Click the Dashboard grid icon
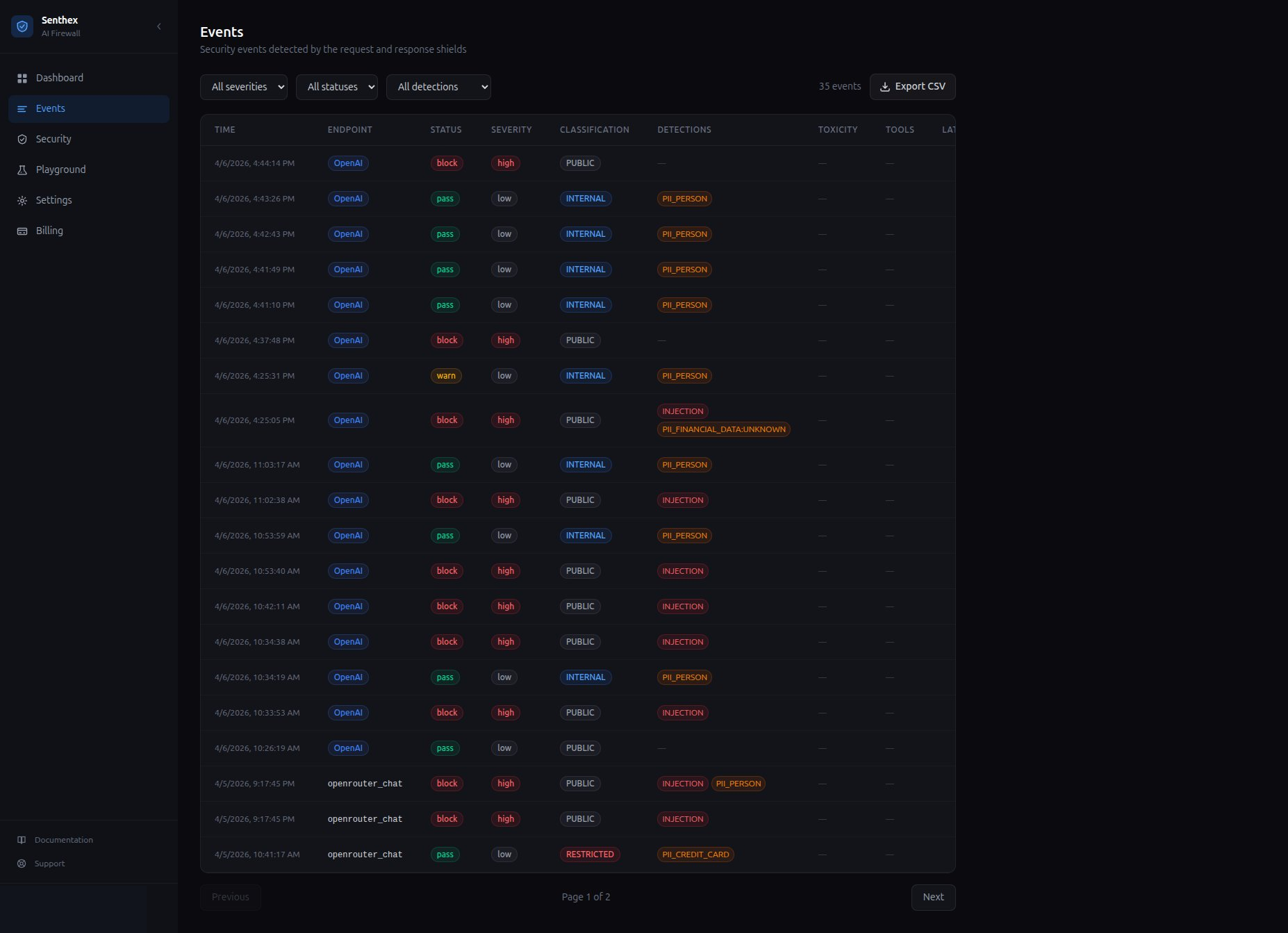Viewport: 1288px width, 933px height. [x=22, y=79]
